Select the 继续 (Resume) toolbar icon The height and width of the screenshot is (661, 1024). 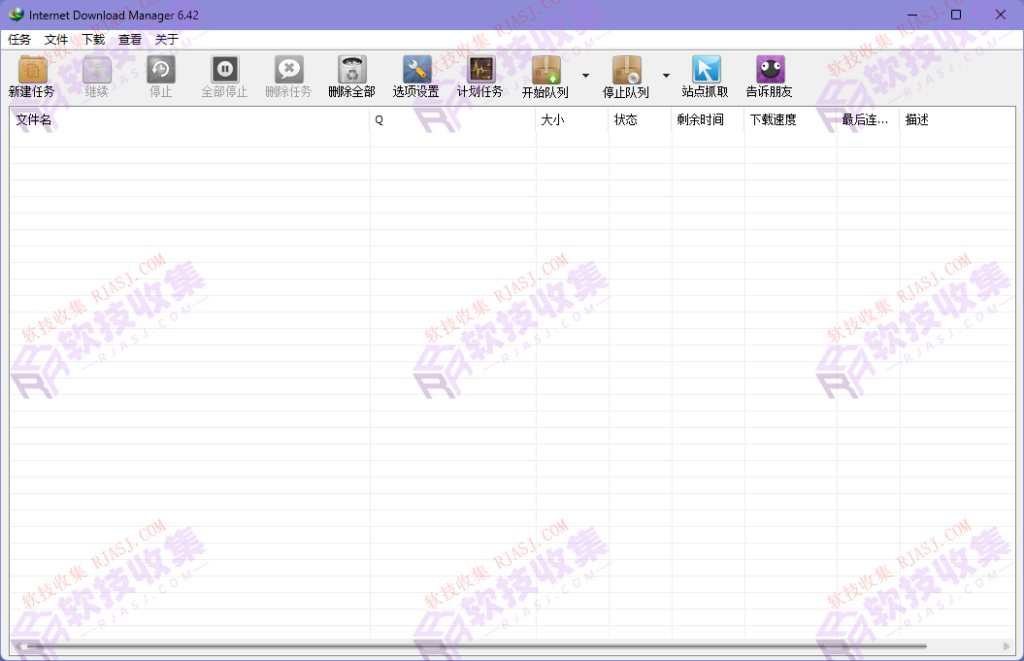click(95, 76)
